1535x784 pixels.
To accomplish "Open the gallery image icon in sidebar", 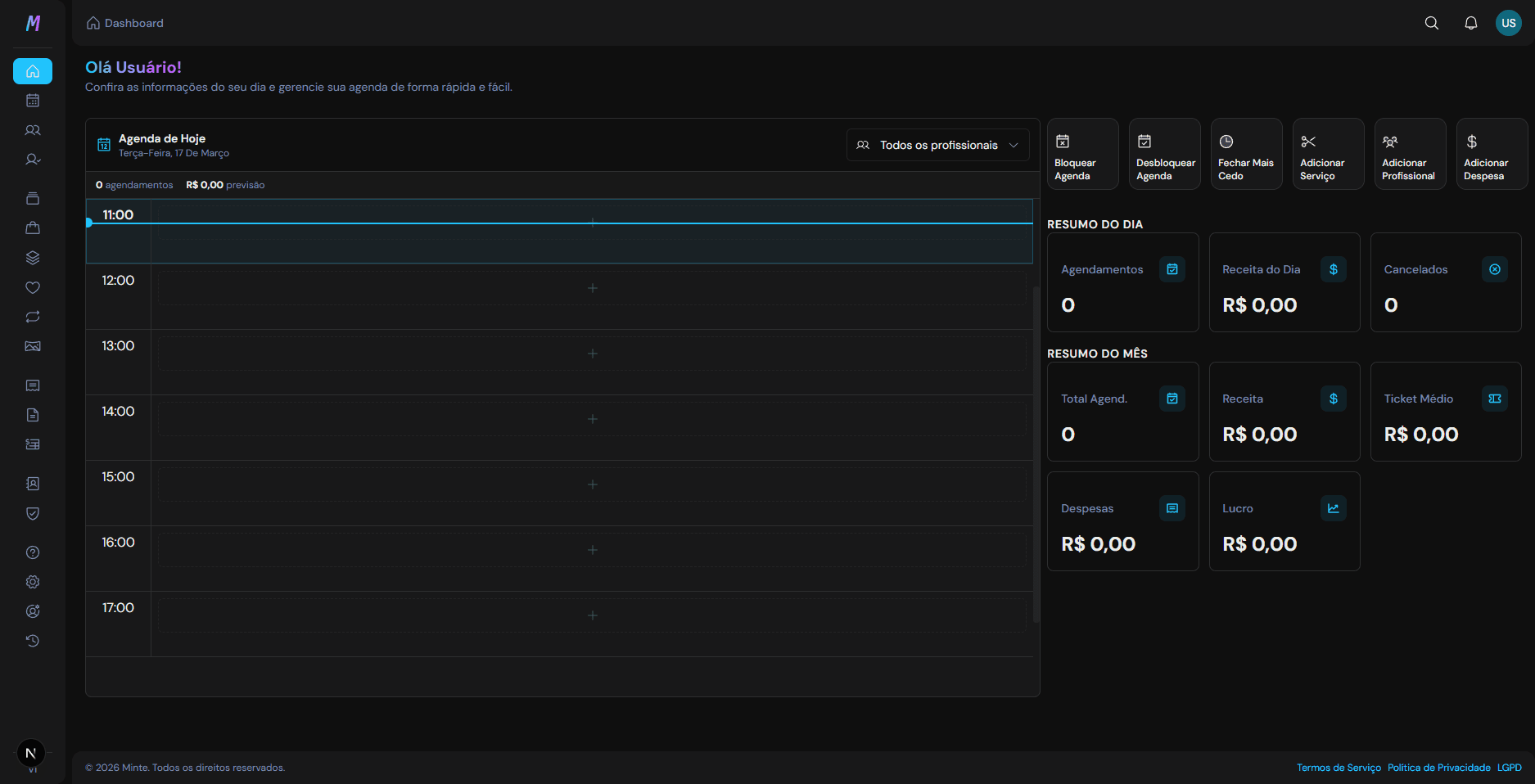I will point(33,346).
